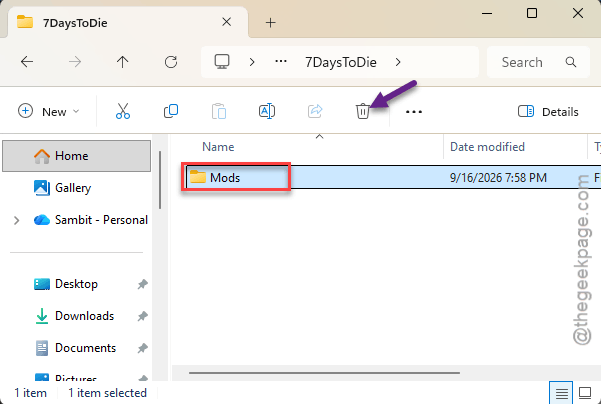Go up one folder level
The height and width of the screenshot is (404, 601).
click(123, 62)
